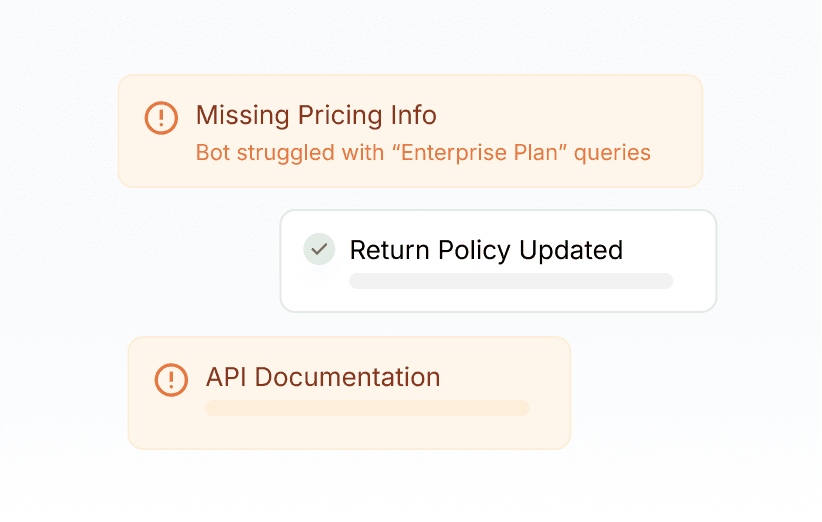822x522 pixels.
Task: Click the word "Missing" in the top heading
Action: point(240,115)
